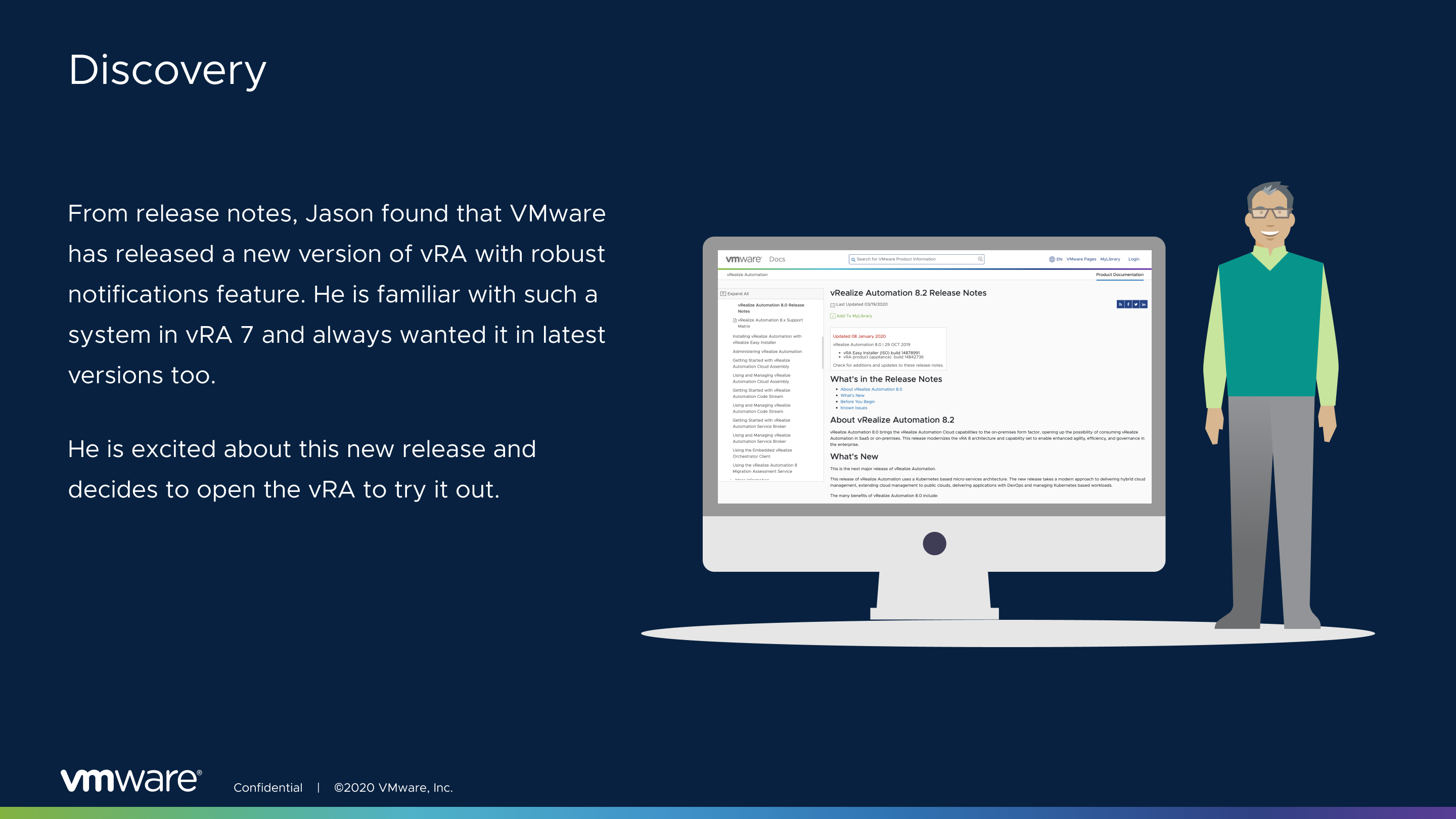Click the Jason character illustration
The image size is (1456, 819).
click(x=1270, y=405)
